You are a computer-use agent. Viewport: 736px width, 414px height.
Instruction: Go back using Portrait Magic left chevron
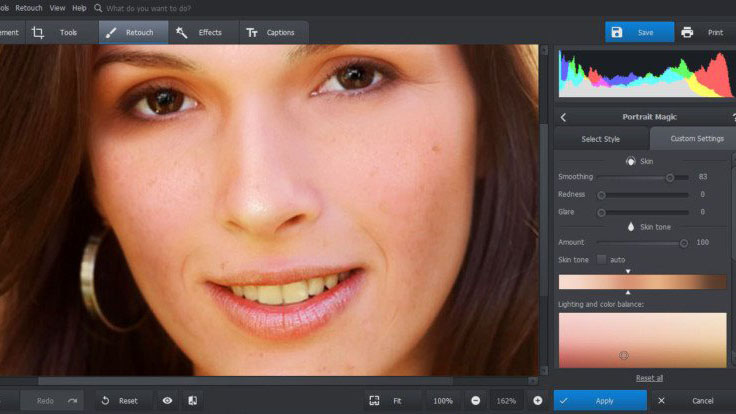click(x=563, y=116)
